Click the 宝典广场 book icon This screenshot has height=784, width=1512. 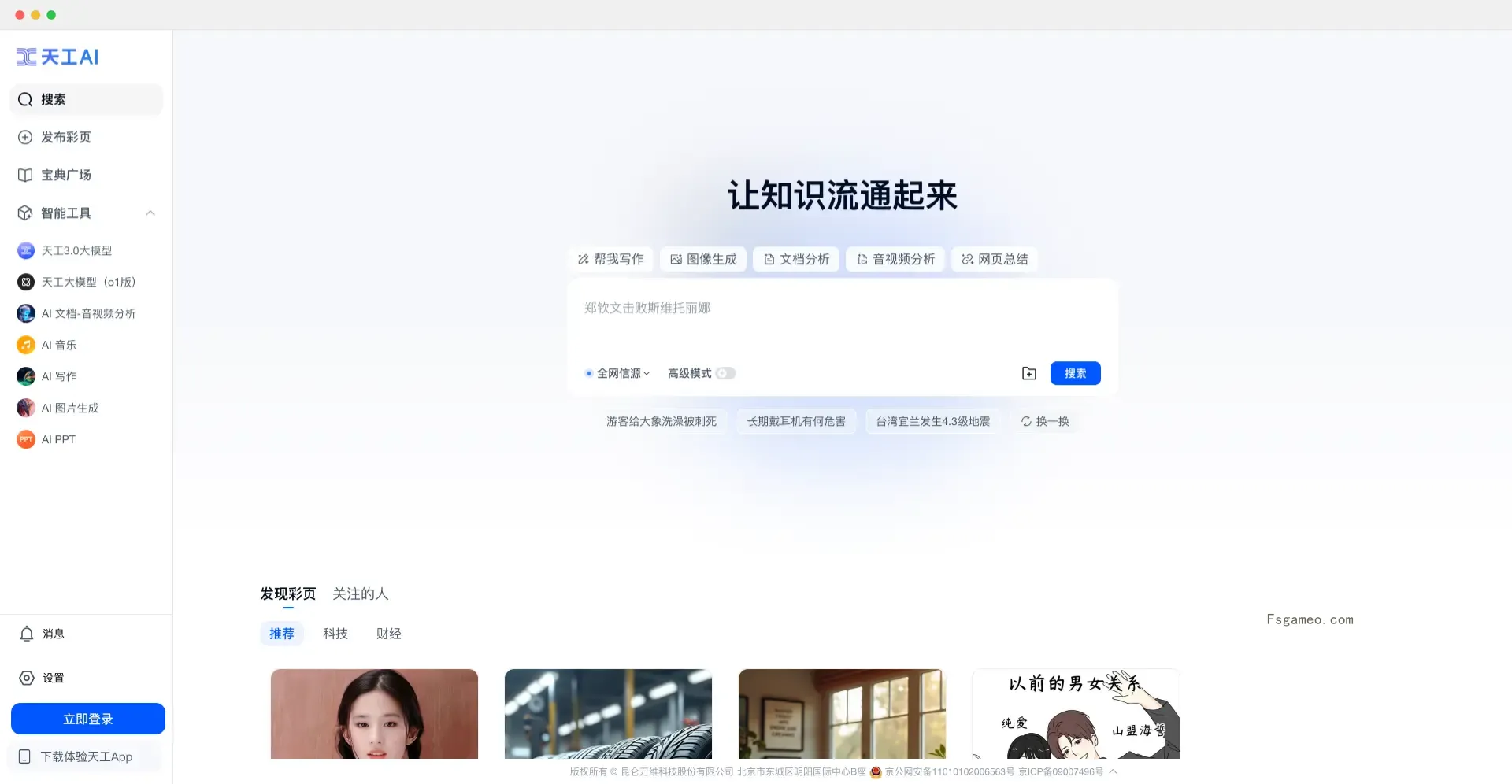[x=25, y=175]
